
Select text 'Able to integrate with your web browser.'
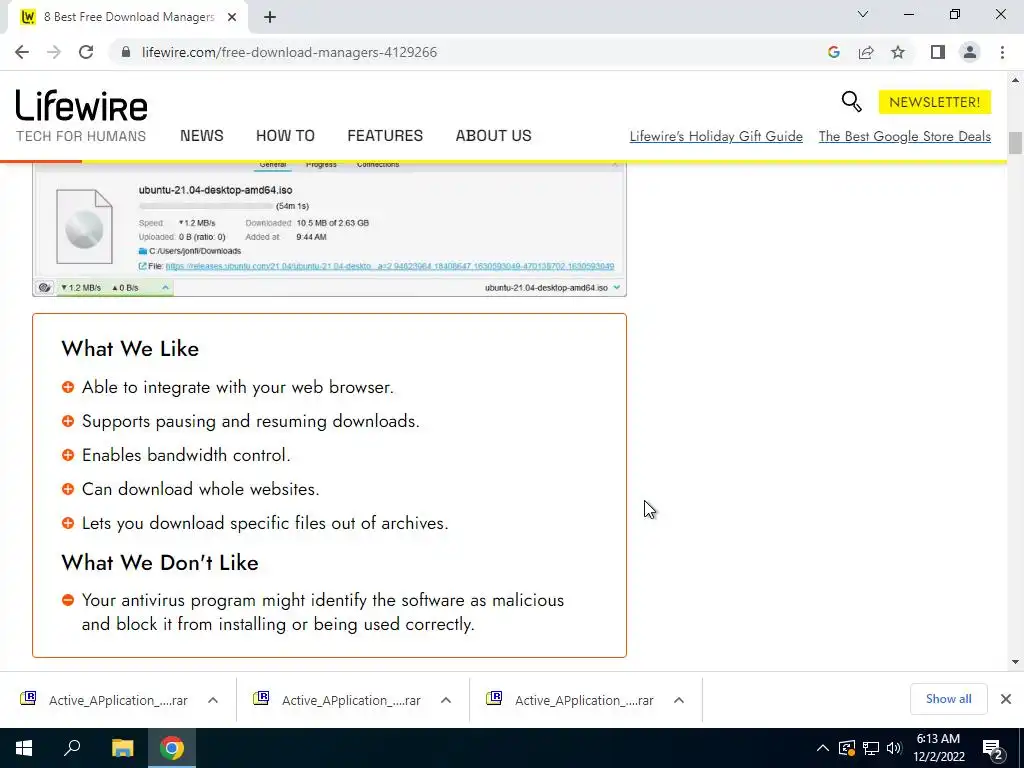pyautogui.click(x=238, y=387)
